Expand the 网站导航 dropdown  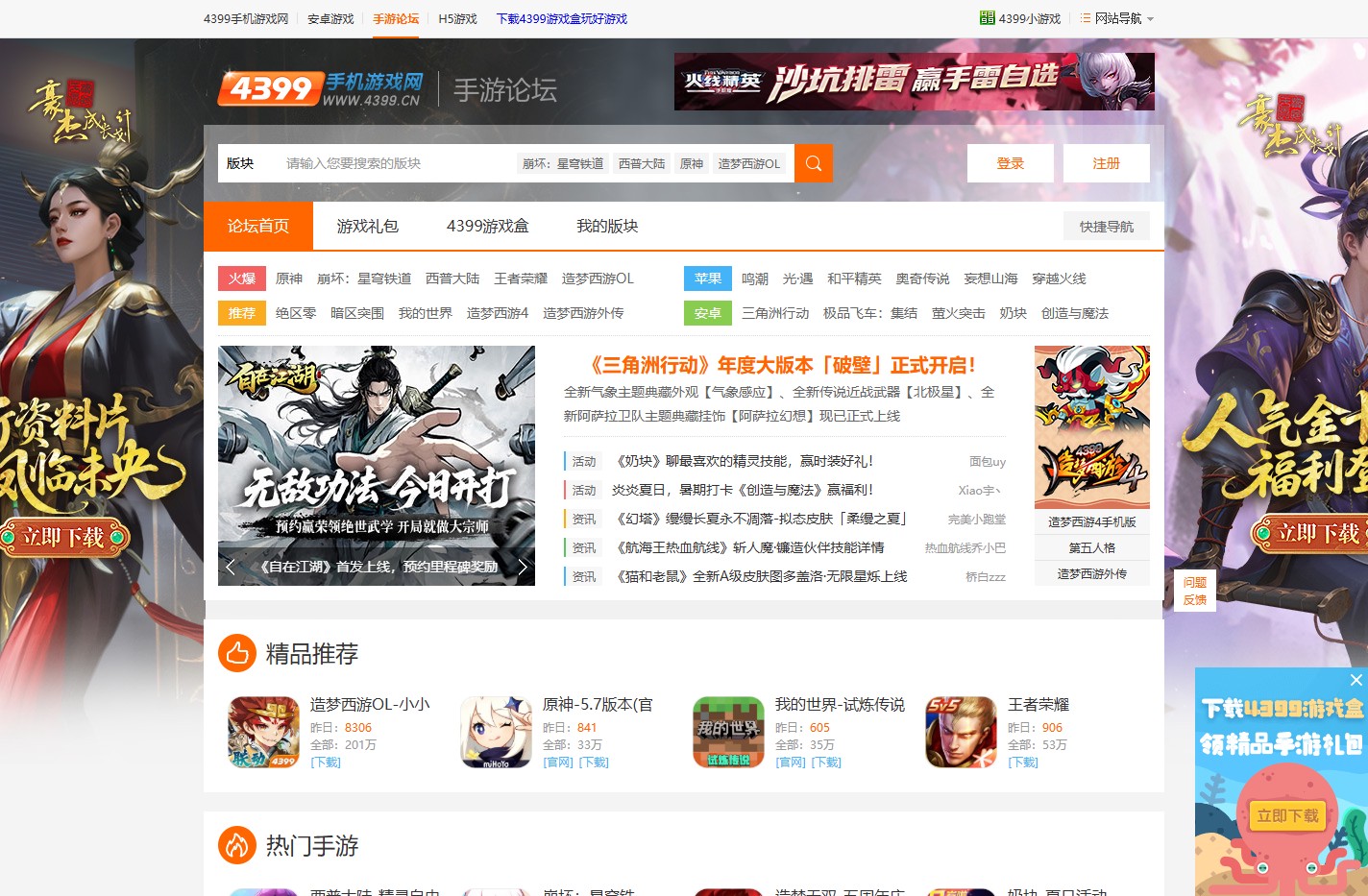tap(1117, 18)
